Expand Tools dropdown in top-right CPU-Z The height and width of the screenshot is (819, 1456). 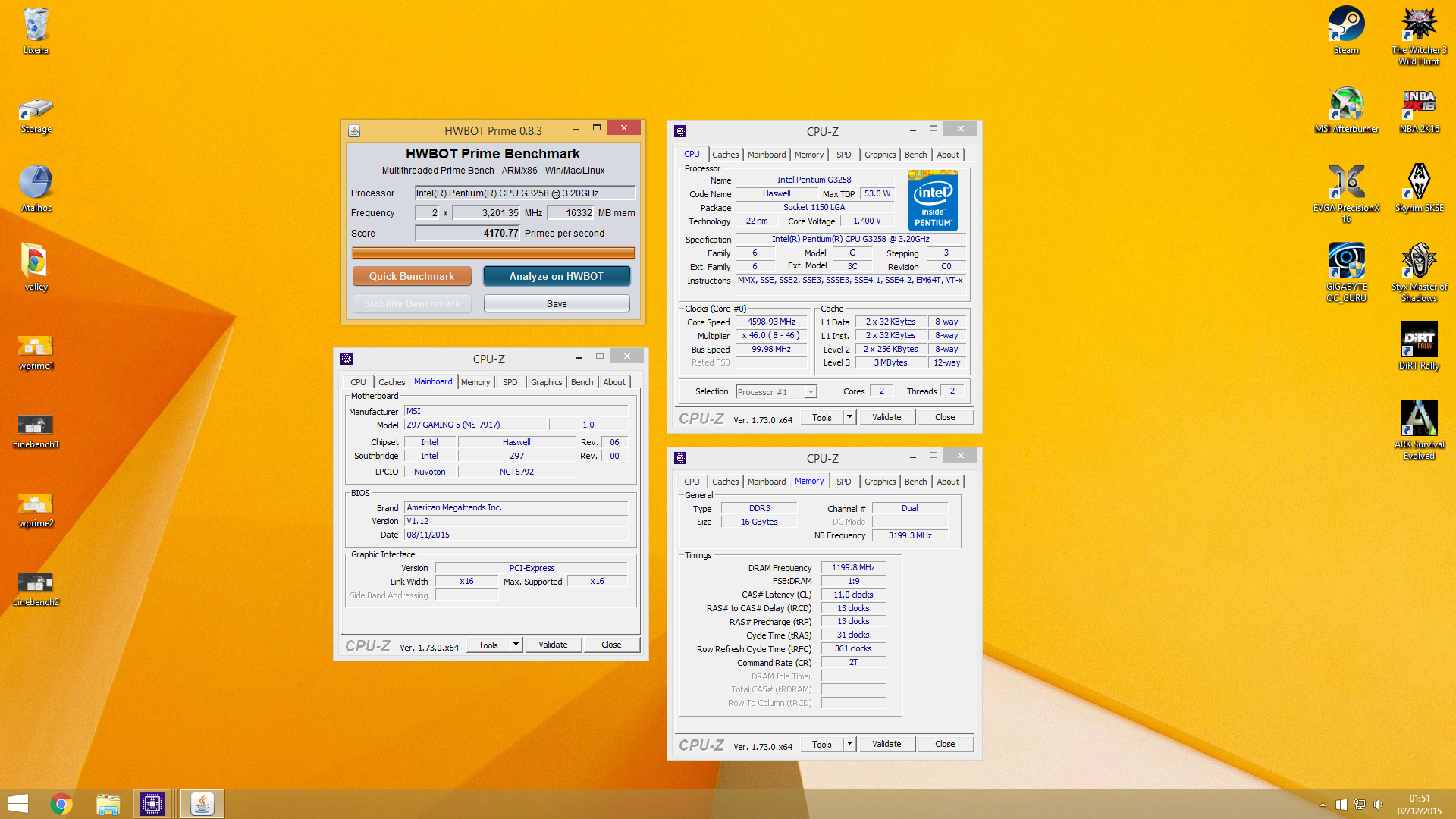coord(849,417)
